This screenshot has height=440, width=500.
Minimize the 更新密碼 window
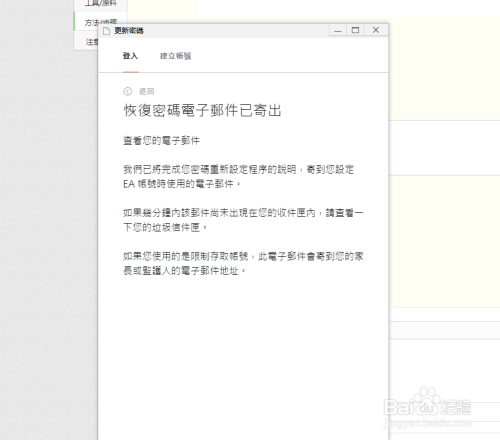[x=338, y=30]
